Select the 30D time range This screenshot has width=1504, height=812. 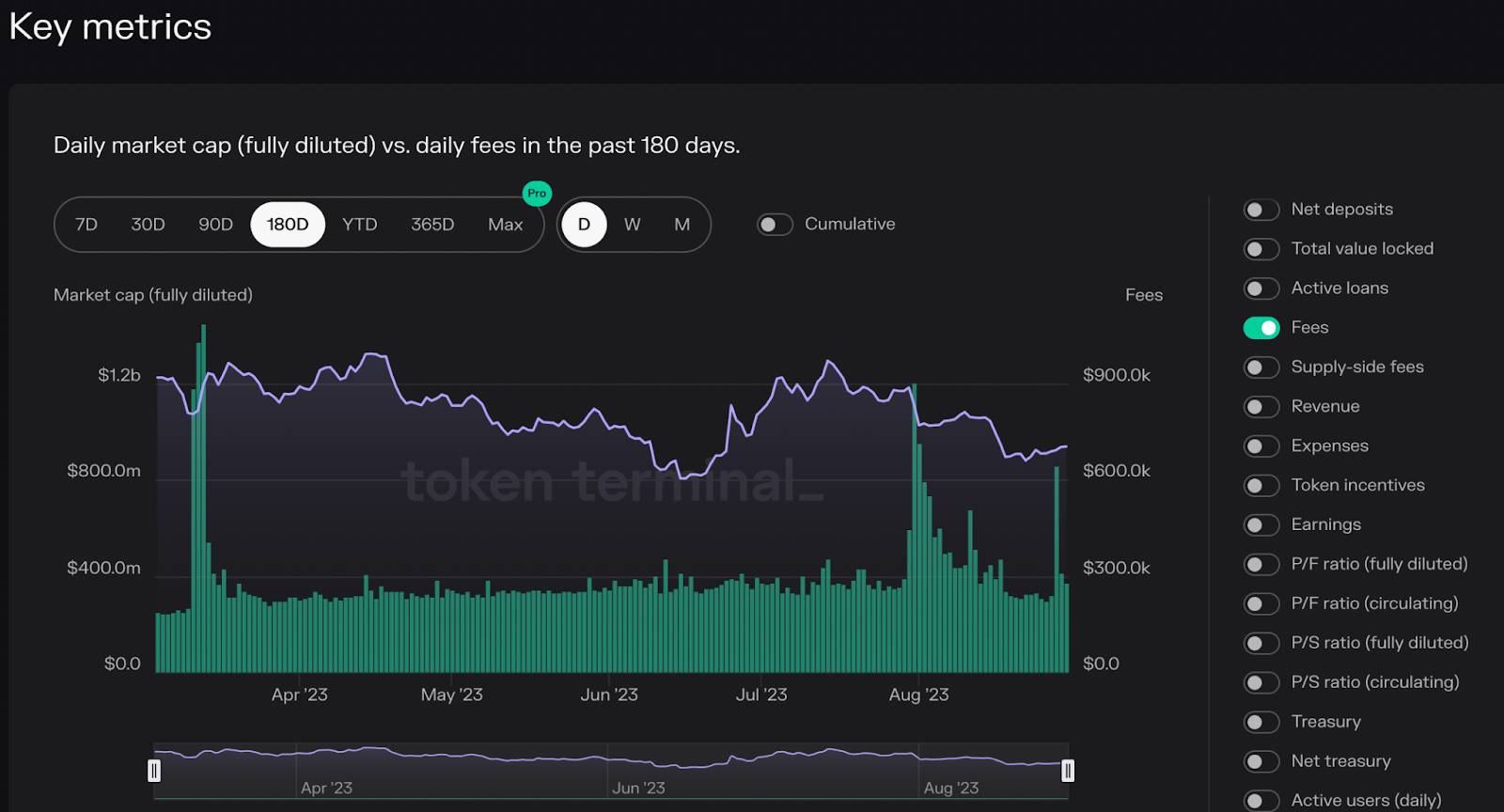point(148,225)
